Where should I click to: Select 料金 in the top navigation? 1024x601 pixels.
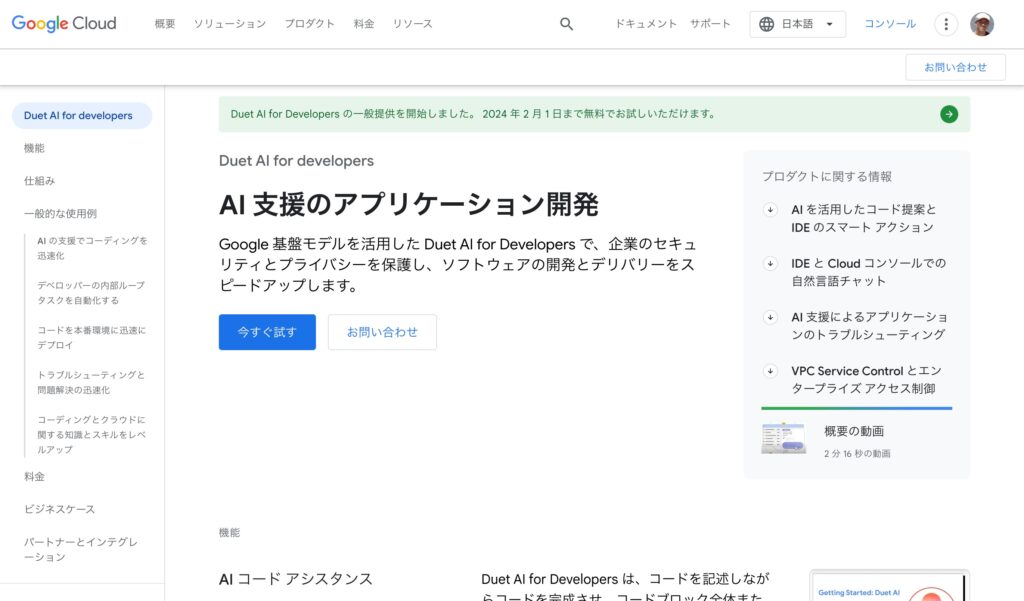[x=364, y=24]
